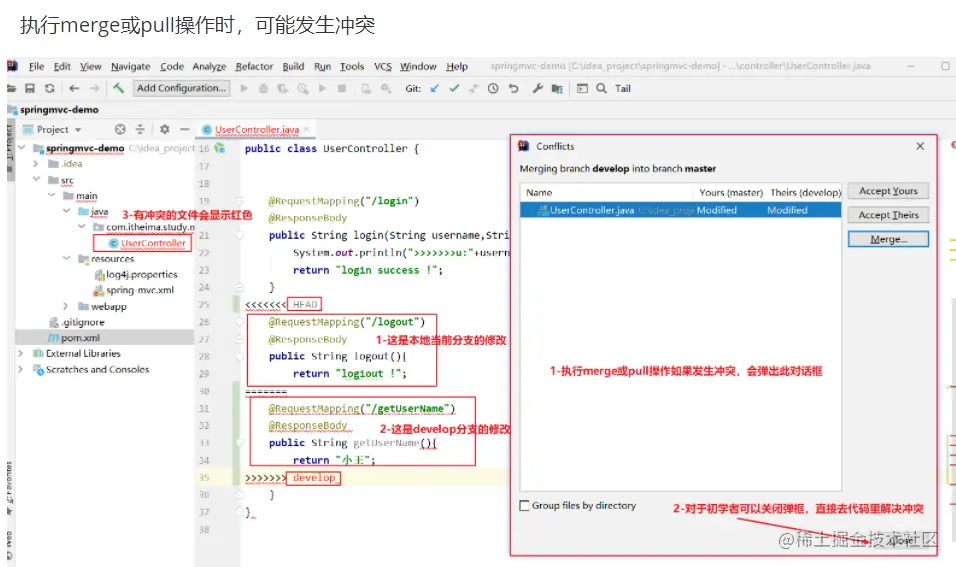The image size is (956, 567).
Task: Click the Theirs (develop) column header
Action: coord(805,192)
